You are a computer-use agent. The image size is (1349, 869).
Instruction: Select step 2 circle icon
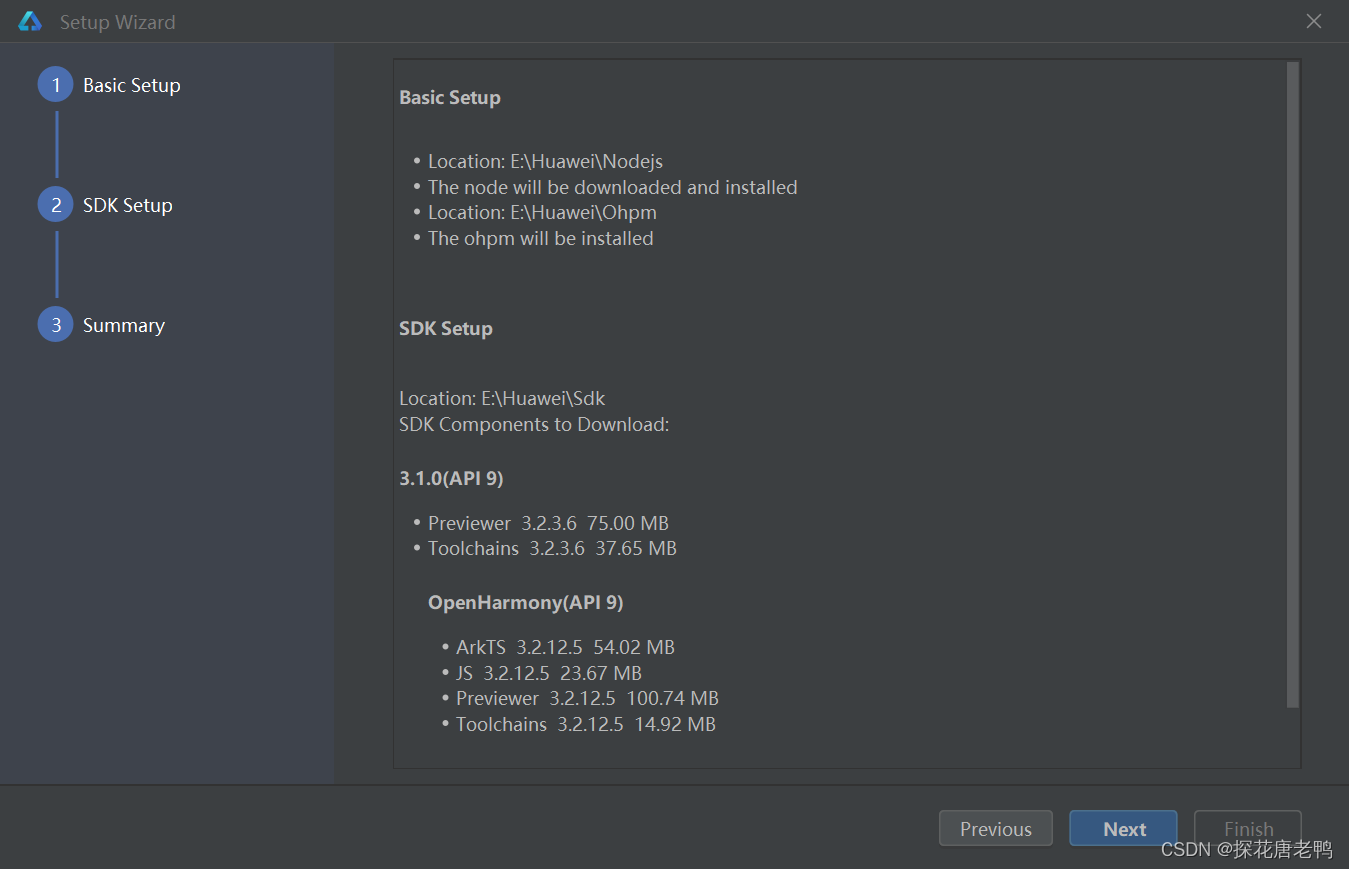[x=56, y=205]
